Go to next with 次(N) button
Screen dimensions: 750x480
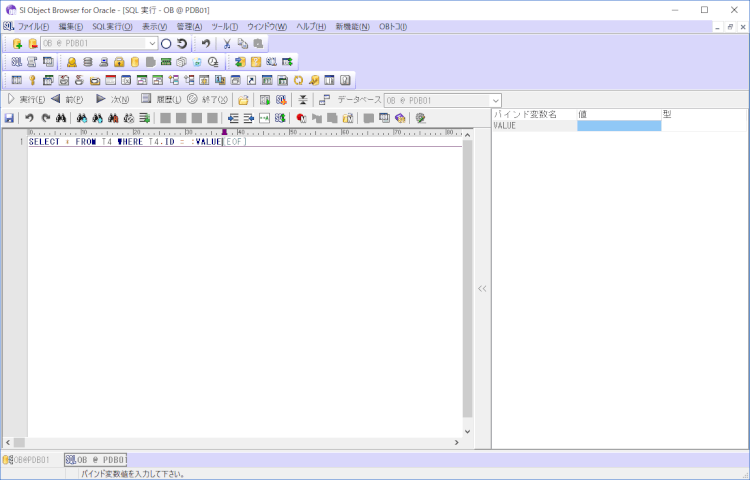(112, 100)
